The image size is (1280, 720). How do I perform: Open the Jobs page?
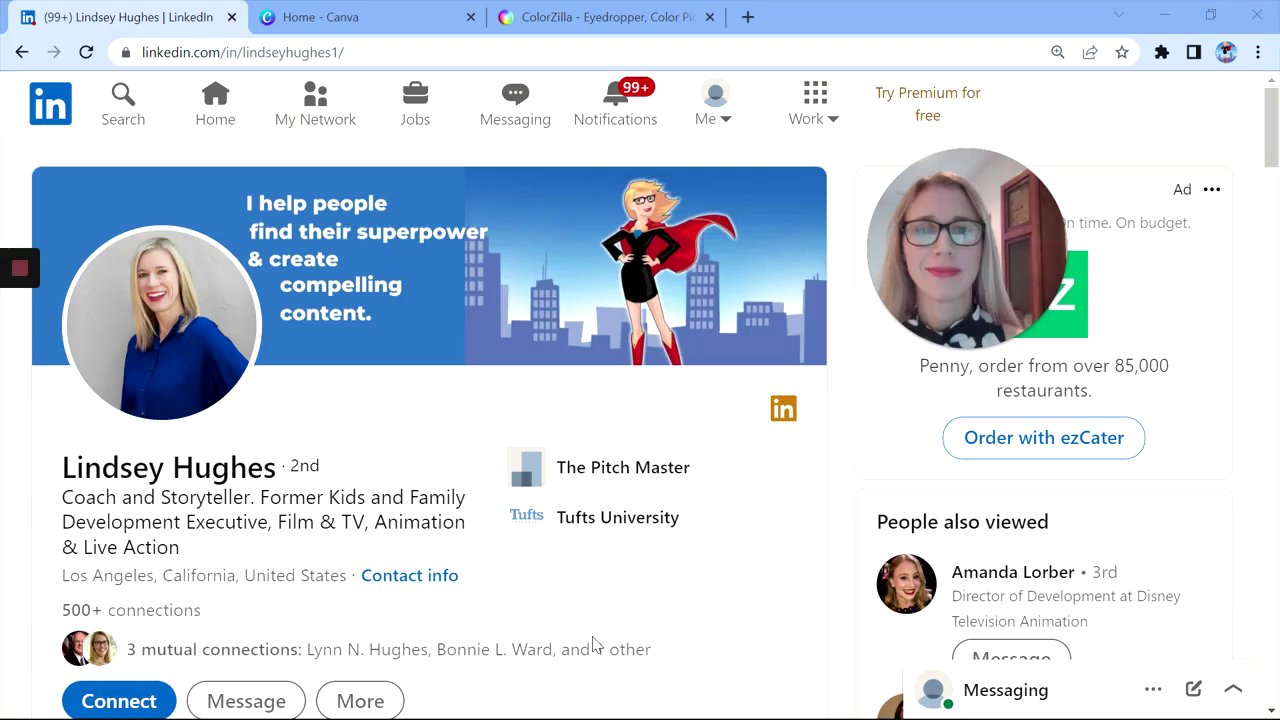pyautogui.click(x=415, y=105)
